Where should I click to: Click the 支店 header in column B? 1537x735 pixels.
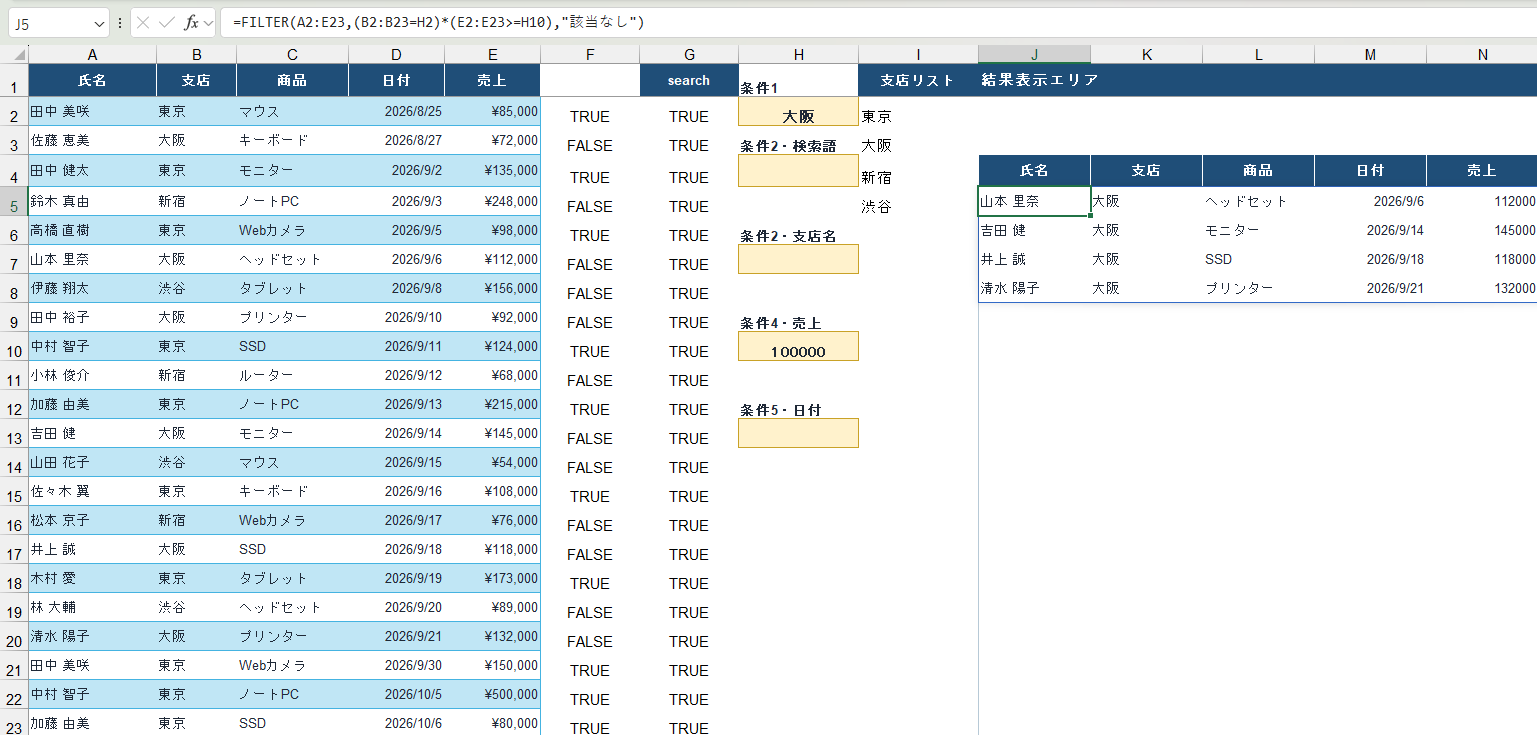[196, 80]
